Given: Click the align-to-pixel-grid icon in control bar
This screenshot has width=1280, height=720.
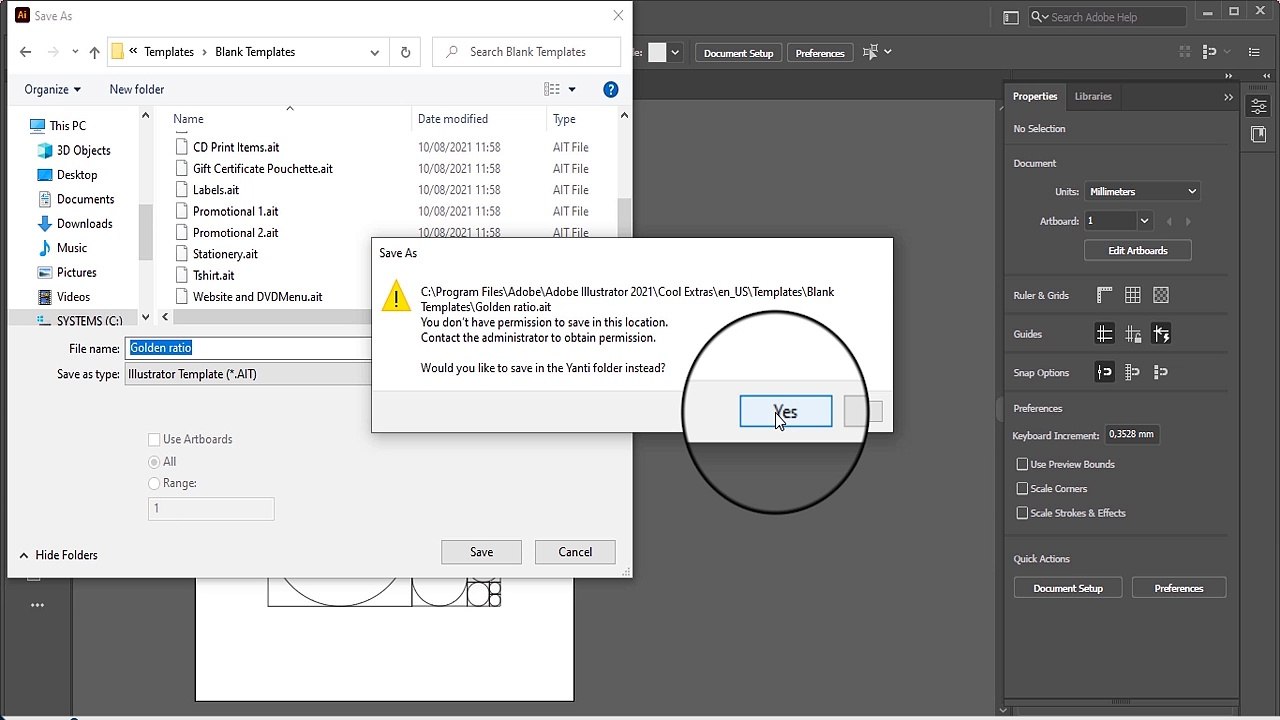Looking at the screenshot, I should [x=1186, y=52].
